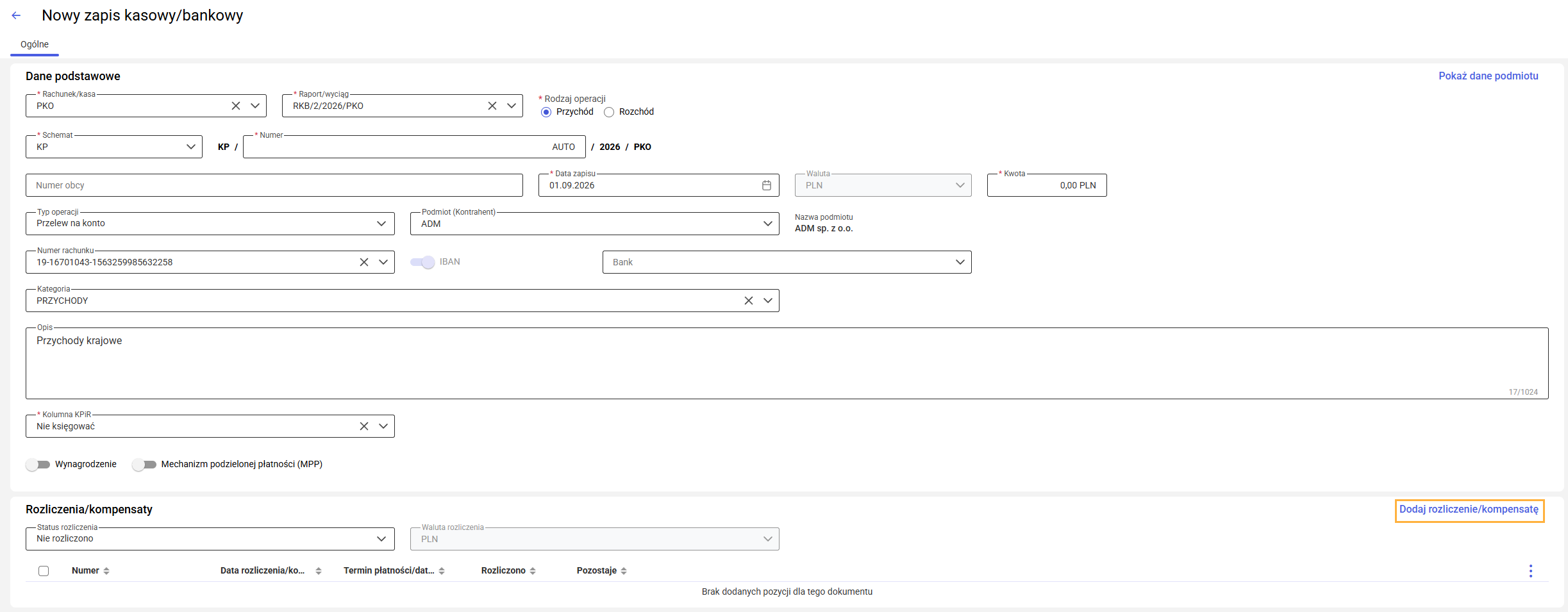Screen dimensions: 1568x612
Task: Expand the Raport/wyciąg dropdown
Action: (512, 106)
